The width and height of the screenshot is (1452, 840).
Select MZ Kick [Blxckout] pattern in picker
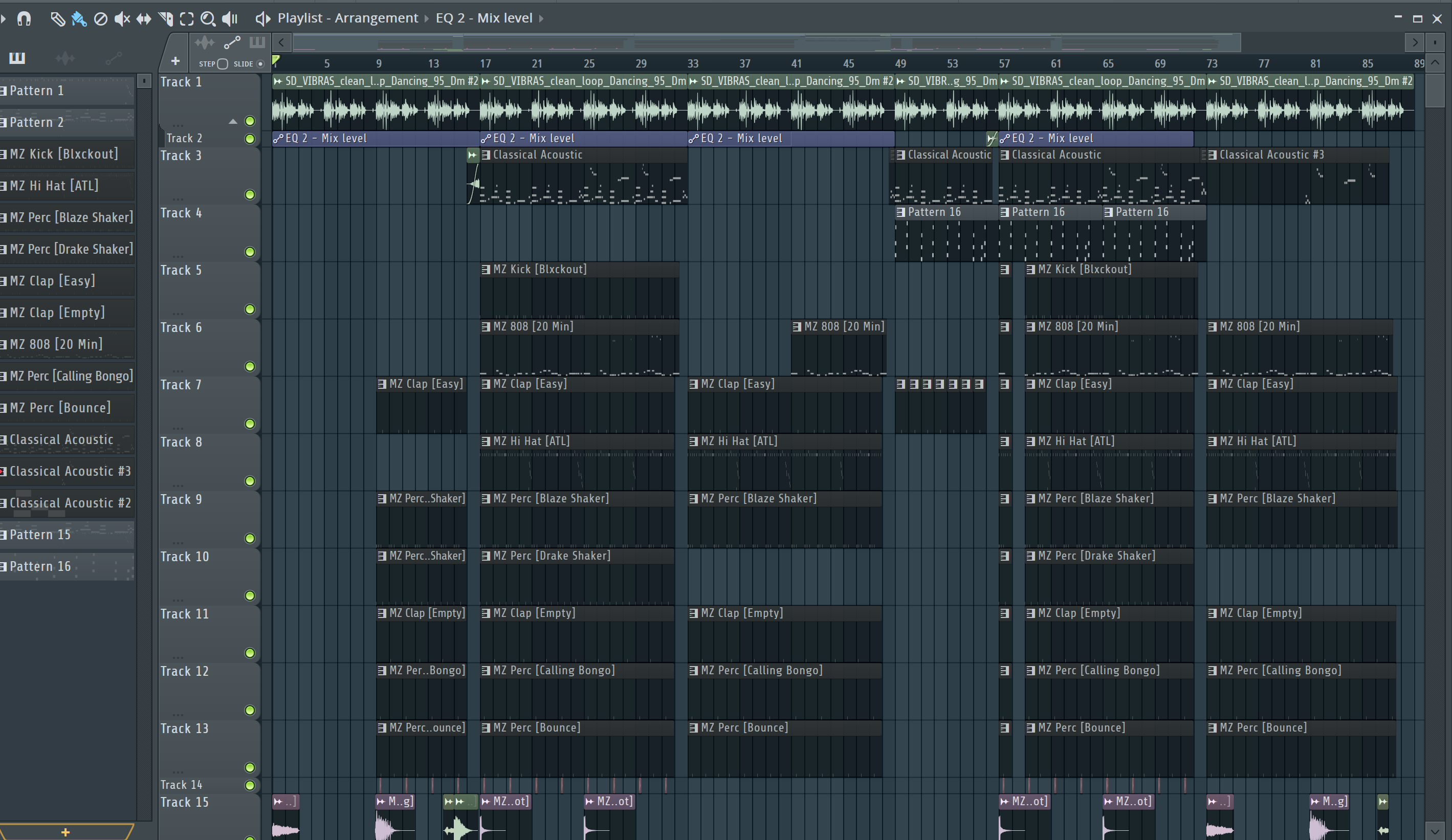point(67,154)
